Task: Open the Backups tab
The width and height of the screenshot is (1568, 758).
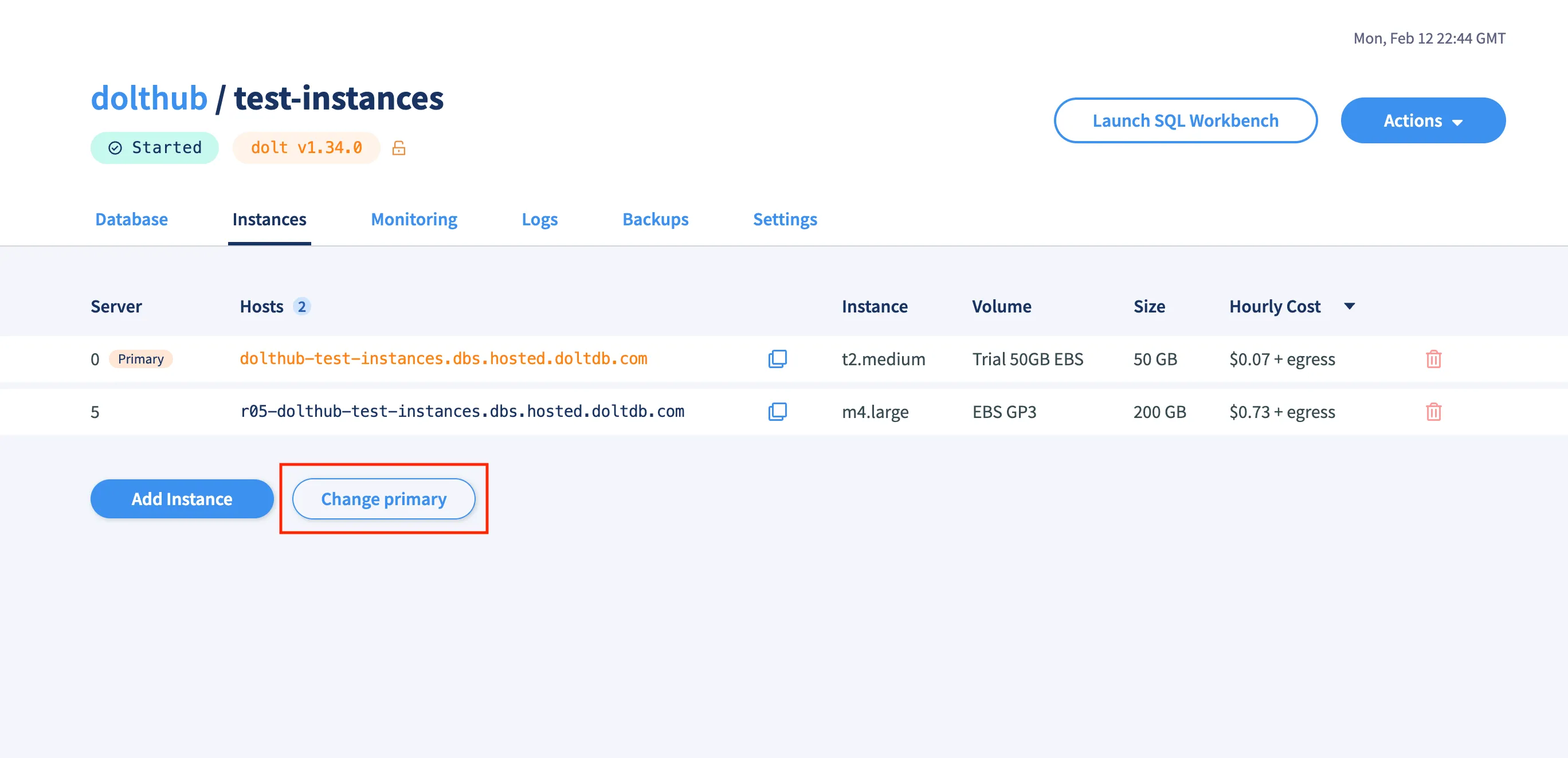Action: 655,219
